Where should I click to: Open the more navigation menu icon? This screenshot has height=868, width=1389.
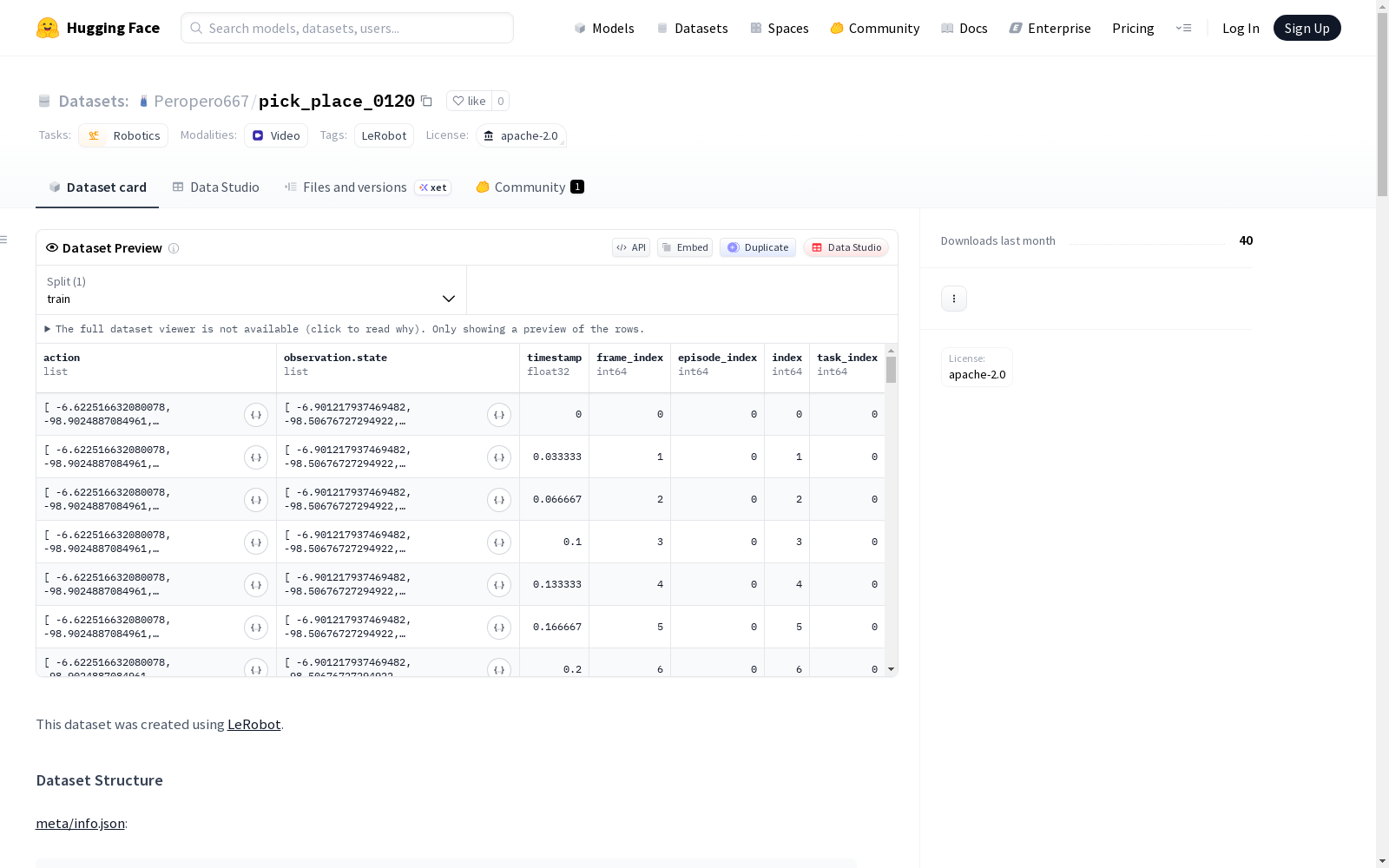[1183, 28]
